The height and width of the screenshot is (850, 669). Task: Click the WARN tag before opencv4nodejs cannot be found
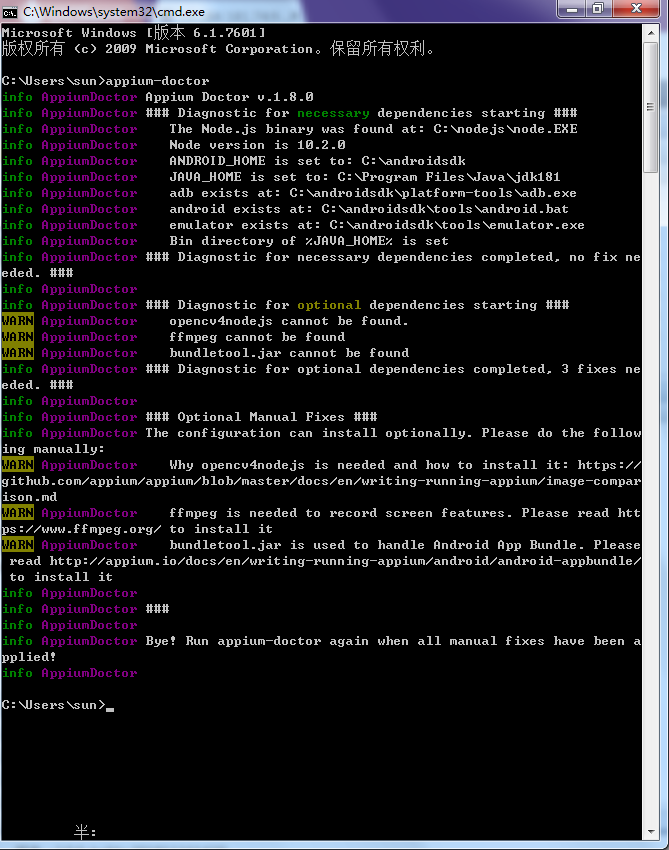(18, 321)
